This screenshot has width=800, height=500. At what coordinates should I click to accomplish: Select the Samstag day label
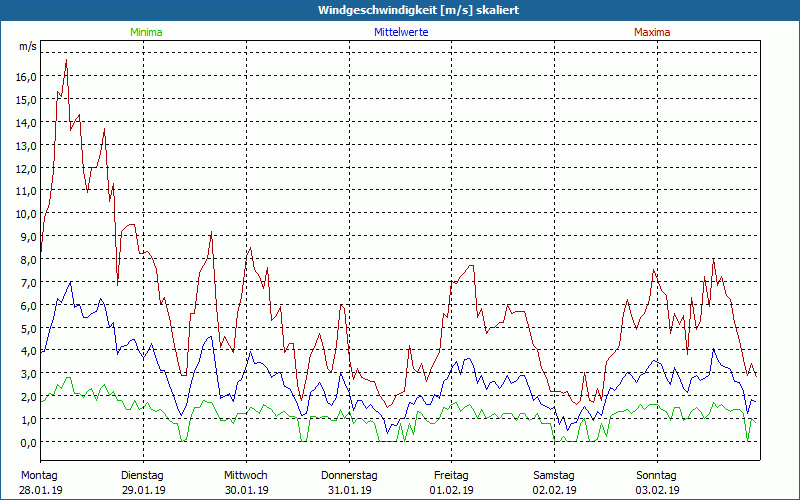pos(554,475)
